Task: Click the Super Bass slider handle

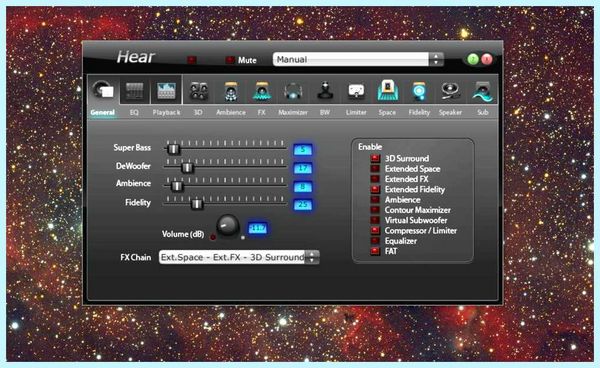Action: (173, 149)
